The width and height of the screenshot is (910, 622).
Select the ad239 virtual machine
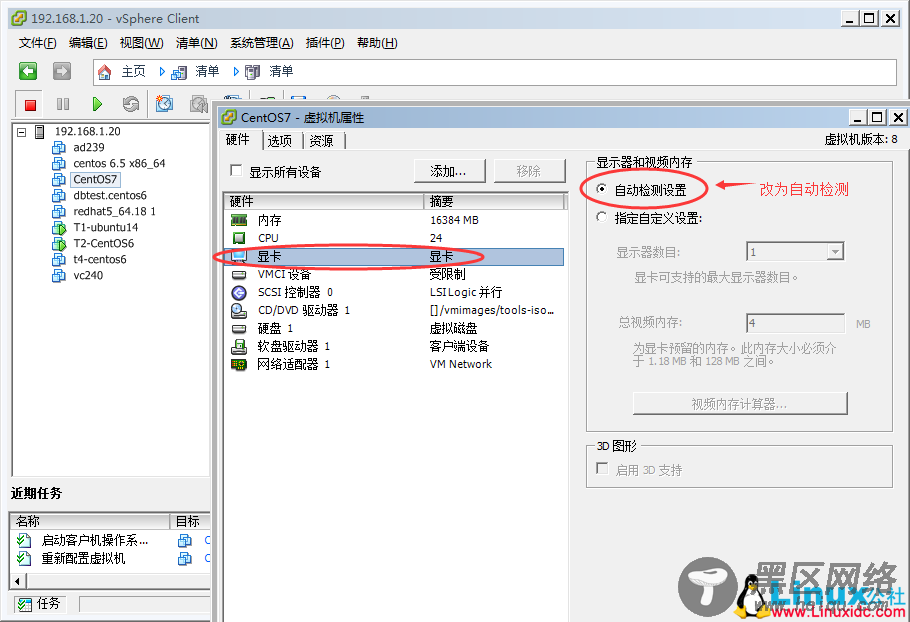(x=89, y=147)
